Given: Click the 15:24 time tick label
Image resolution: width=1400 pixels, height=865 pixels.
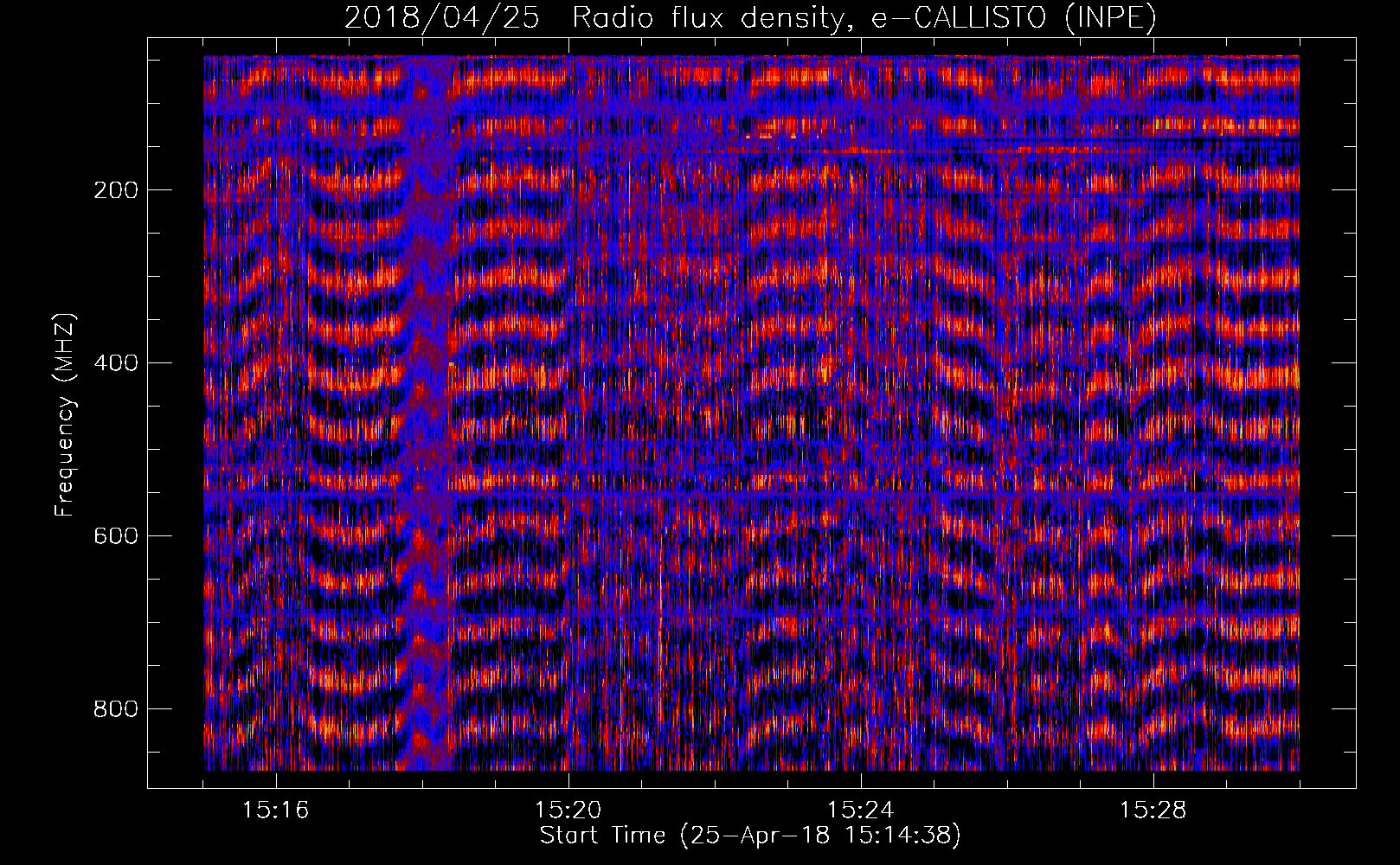Looking at the screenshot, I should [861, 811].
